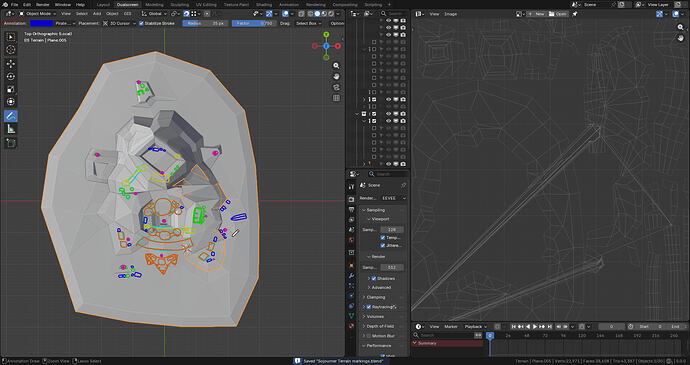The width and height of the screenshot is (690, 365).
Task: Toggle the Stabilize Stroke checkbox
Action: click(141, 23)
